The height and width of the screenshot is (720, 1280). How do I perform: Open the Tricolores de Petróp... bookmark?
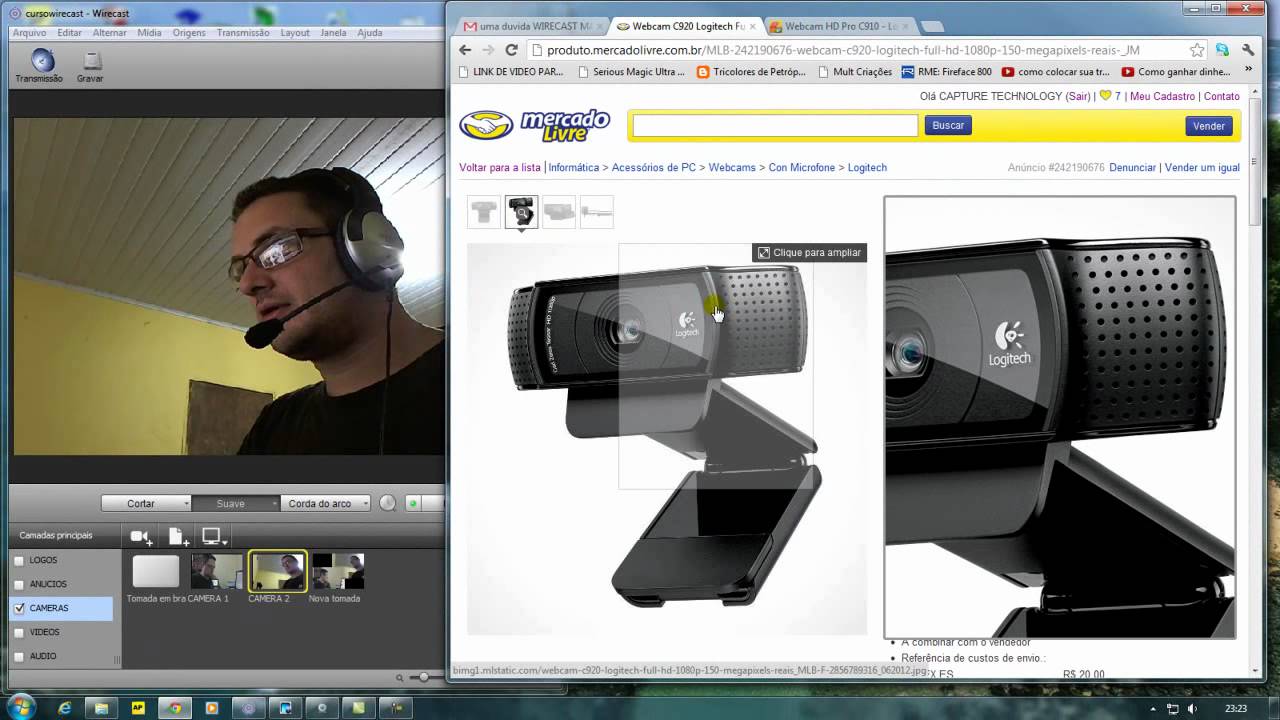(751, 72)
